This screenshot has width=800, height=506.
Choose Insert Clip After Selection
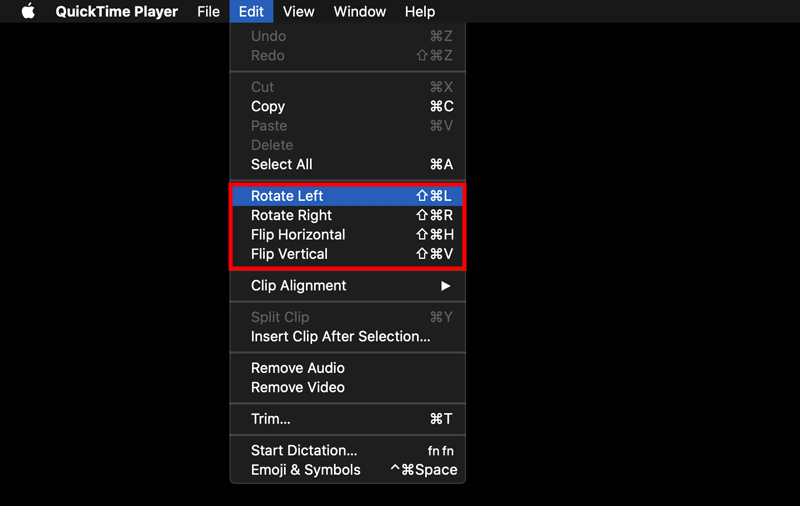[x=347, y=337]
